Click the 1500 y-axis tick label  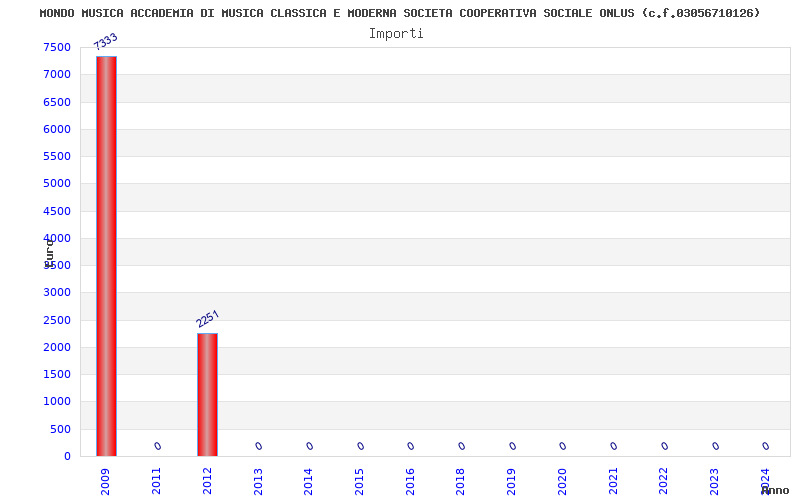(x=57, y=374)
